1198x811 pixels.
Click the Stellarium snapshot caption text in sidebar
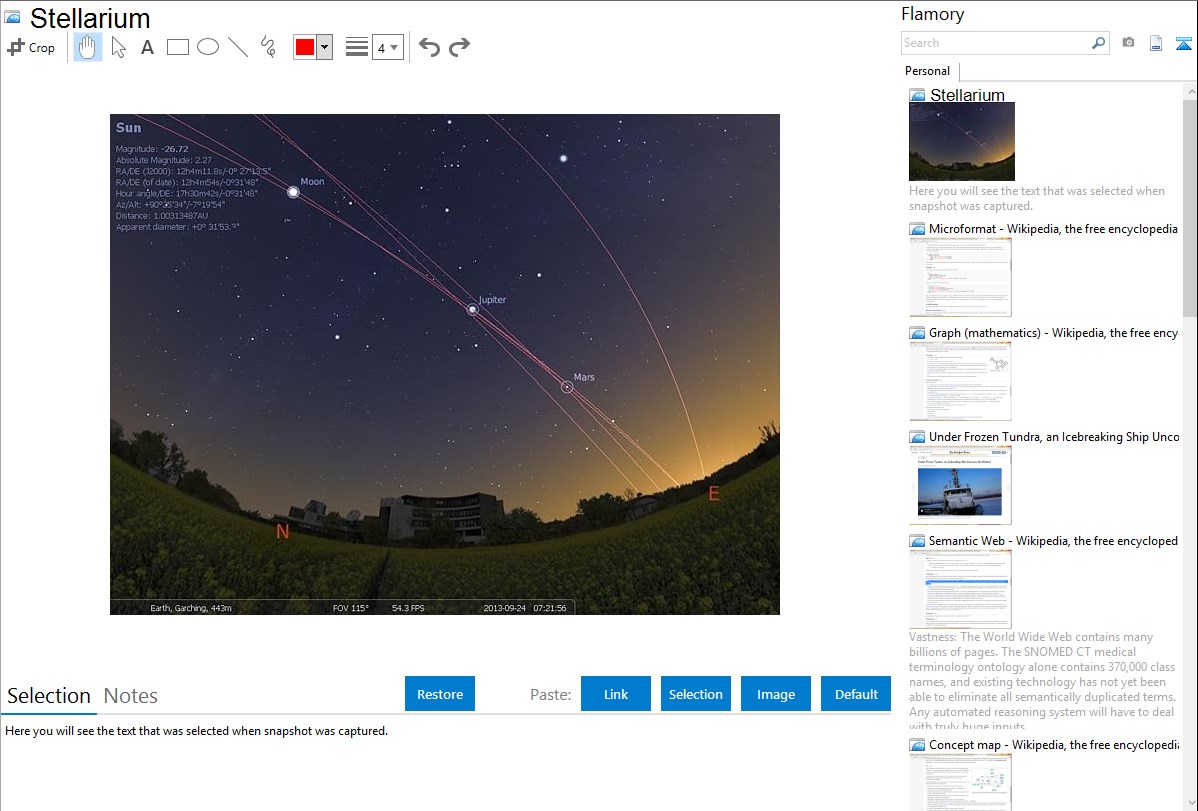[1037, 198]
